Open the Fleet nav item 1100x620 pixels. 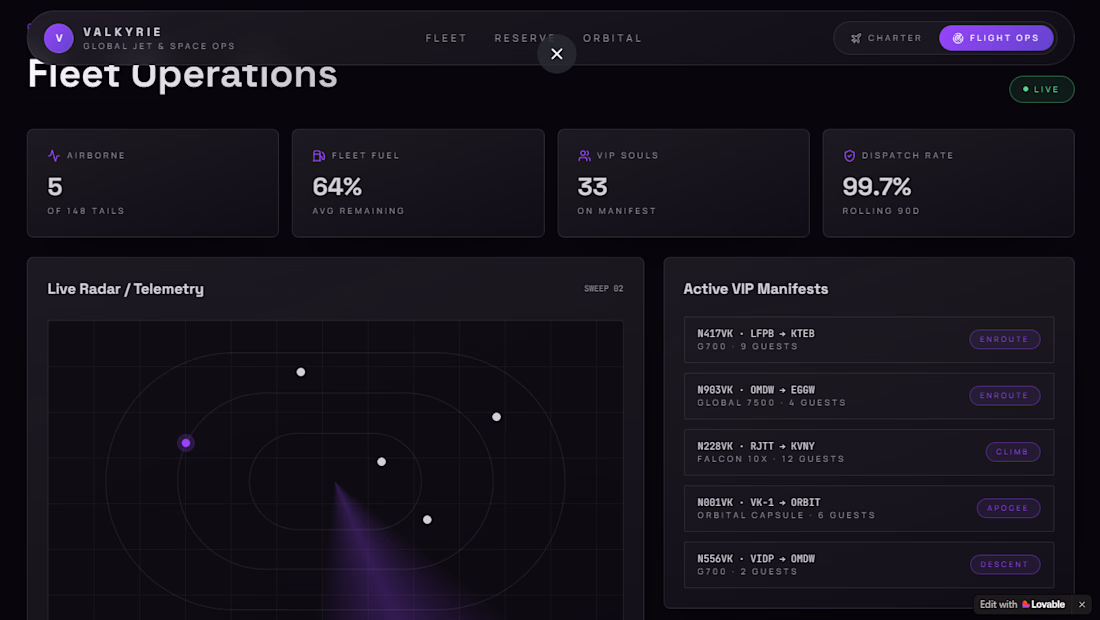(446, 38)
